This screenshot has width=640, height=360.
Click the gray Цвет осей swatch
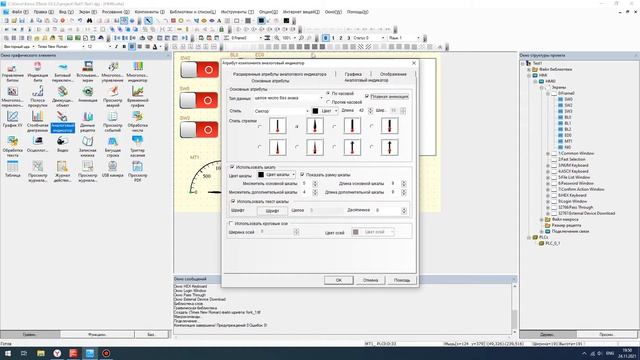pyautogui.click(x=356, y=232)
